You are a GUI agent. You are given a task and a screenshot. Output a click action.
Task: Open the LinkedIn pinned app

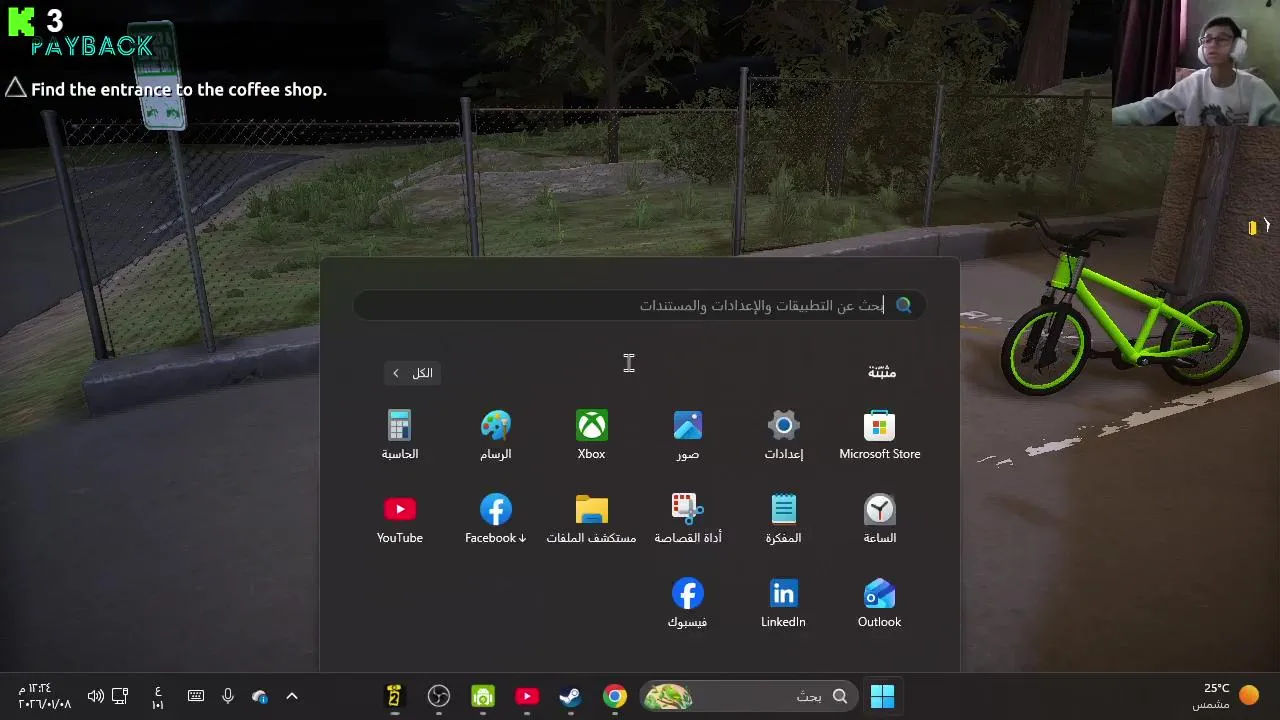click(x=783, y=603)
